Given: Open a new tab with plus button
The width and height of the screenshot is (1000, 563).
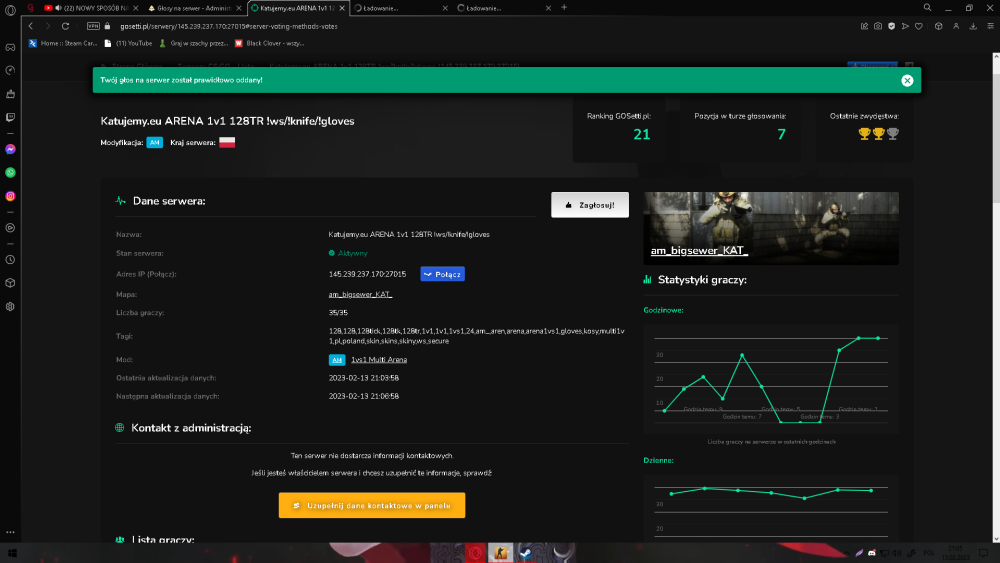Looking at the screenshot, I should point(564,8).
